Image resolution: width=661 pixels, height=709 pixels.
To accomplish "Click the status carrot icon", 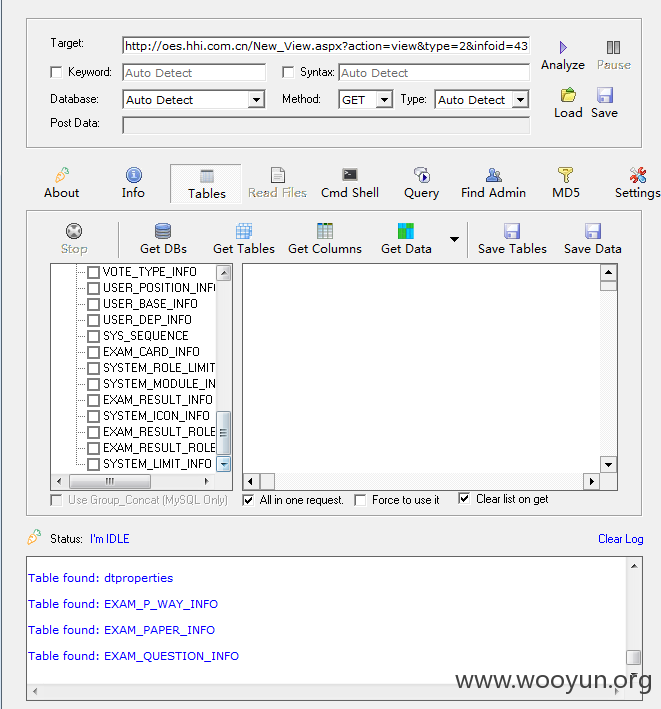I will coord(34,537).
